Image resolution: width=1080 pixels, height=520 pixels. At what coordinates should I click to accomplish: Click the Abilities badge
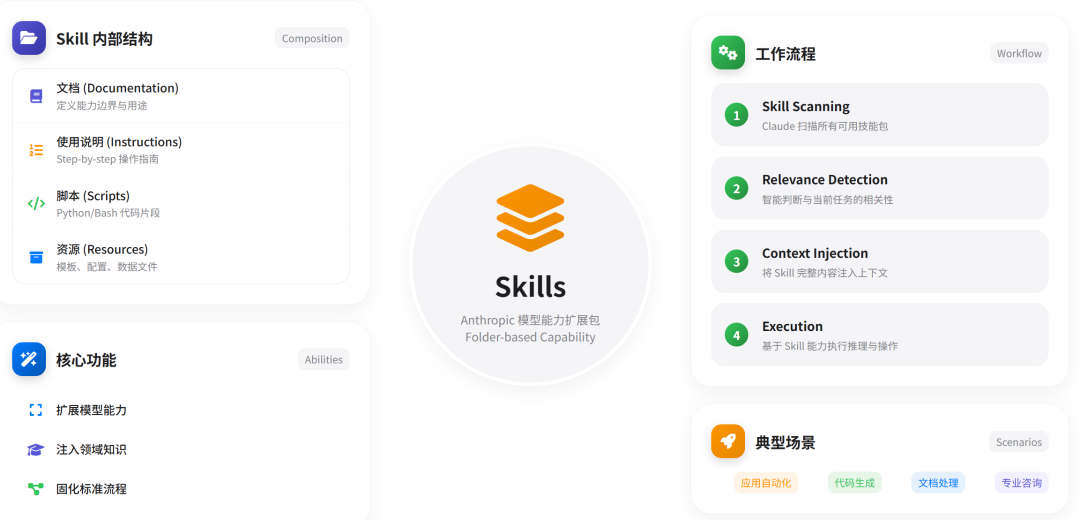324,359
